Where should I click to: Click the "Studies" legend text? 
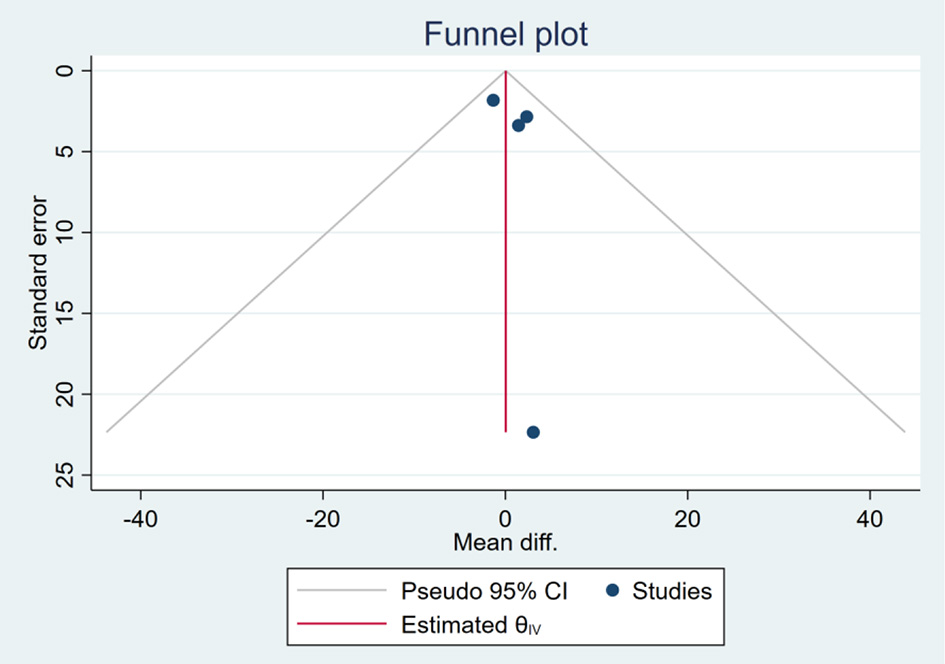672,591
